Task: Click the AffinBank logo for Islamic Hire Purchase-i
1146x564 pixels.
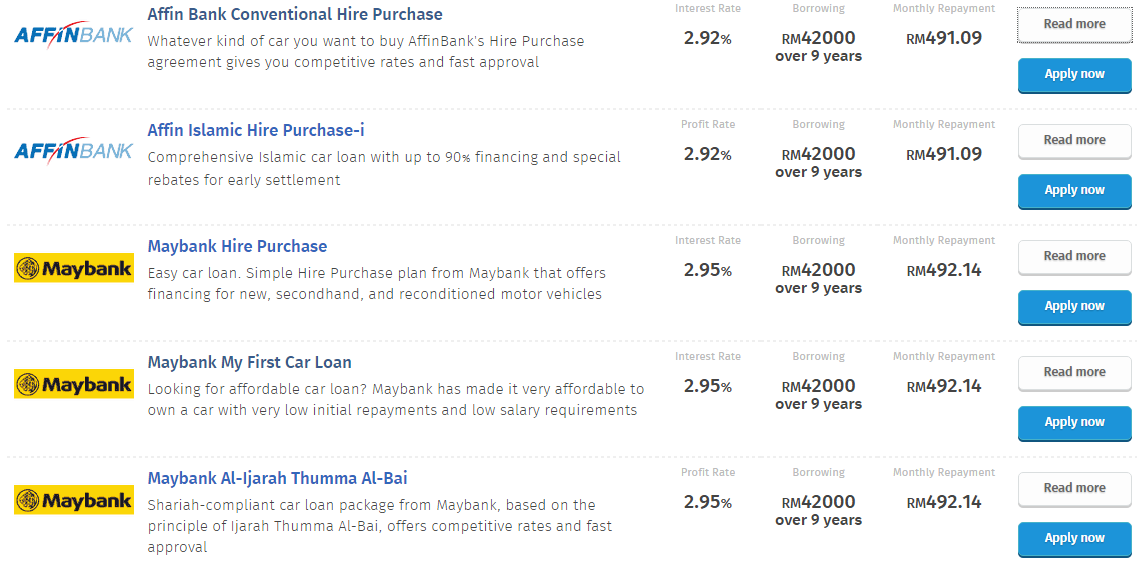Action: coord(74,150)
